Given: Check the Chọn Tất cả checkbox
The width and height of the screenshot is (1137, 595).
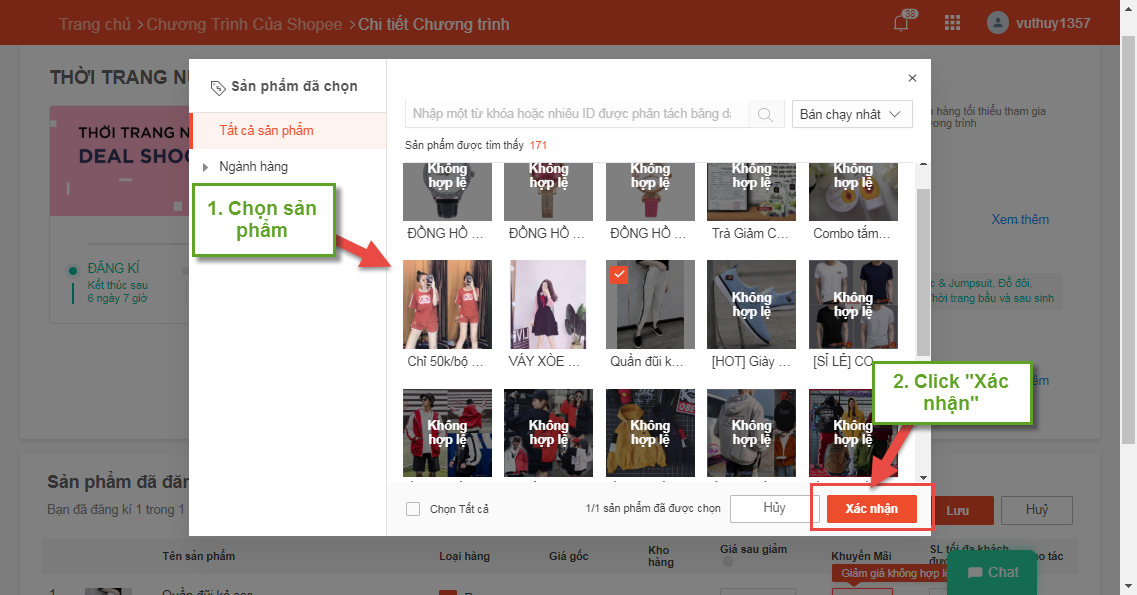Looking at the screenshot, I should coord(413,509).
